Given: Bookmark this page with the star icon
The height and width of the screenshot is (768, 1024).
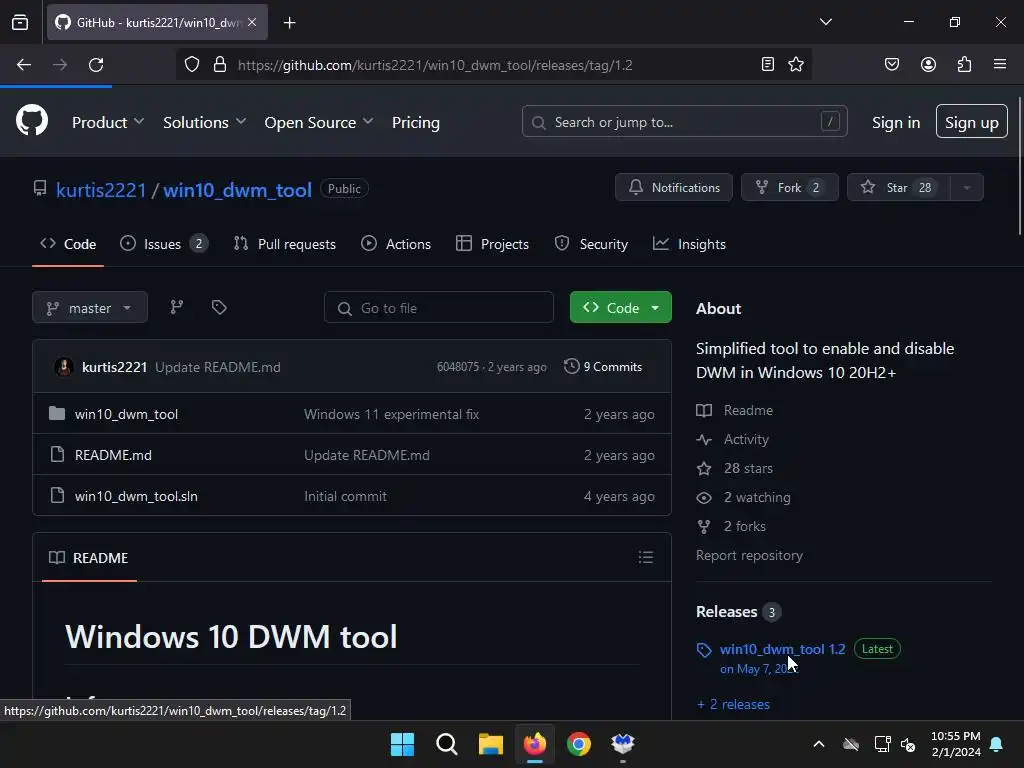Looking at the screenshot, I should point(795,64).
